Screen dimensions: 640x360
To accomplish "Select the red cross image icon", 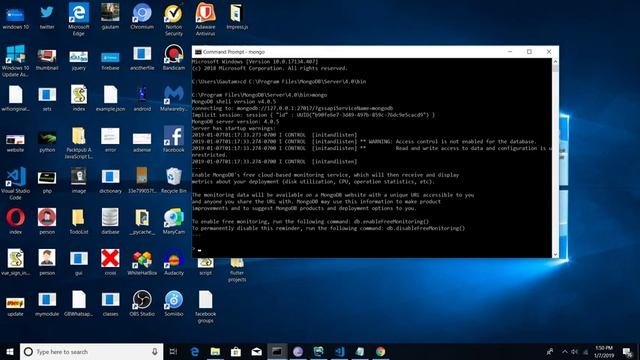I will tap(110, 262).
